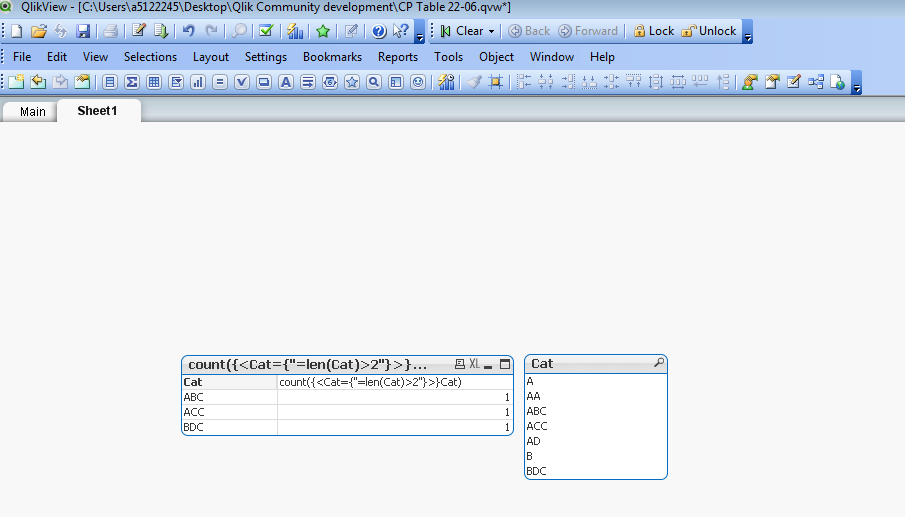This screenshot has height=517, width=905.
Task: Create a Custom Object smiley icon
Action: click(x=418, y=82)
